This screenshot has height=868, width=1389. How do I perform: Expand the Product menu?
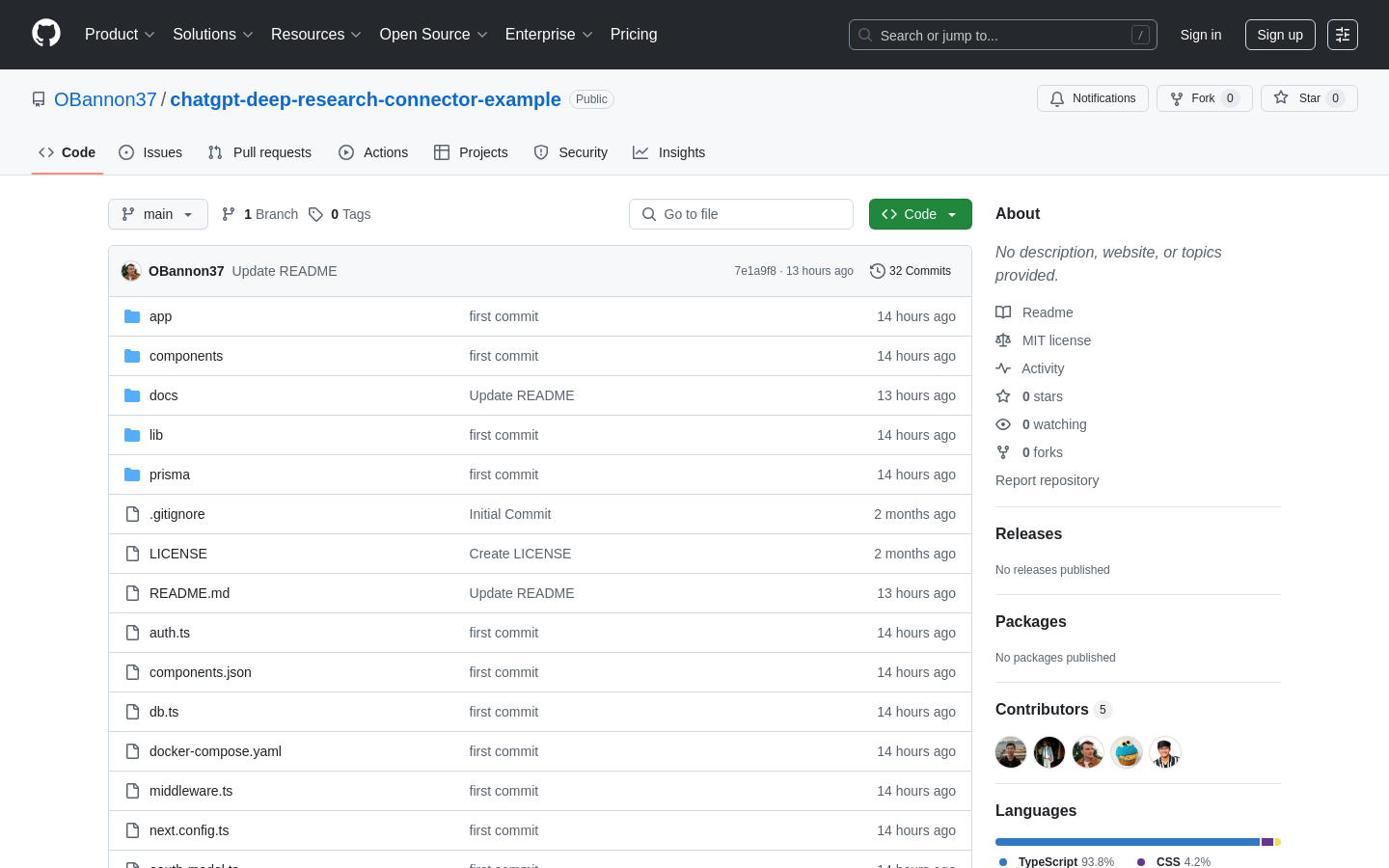click(120, 35)
